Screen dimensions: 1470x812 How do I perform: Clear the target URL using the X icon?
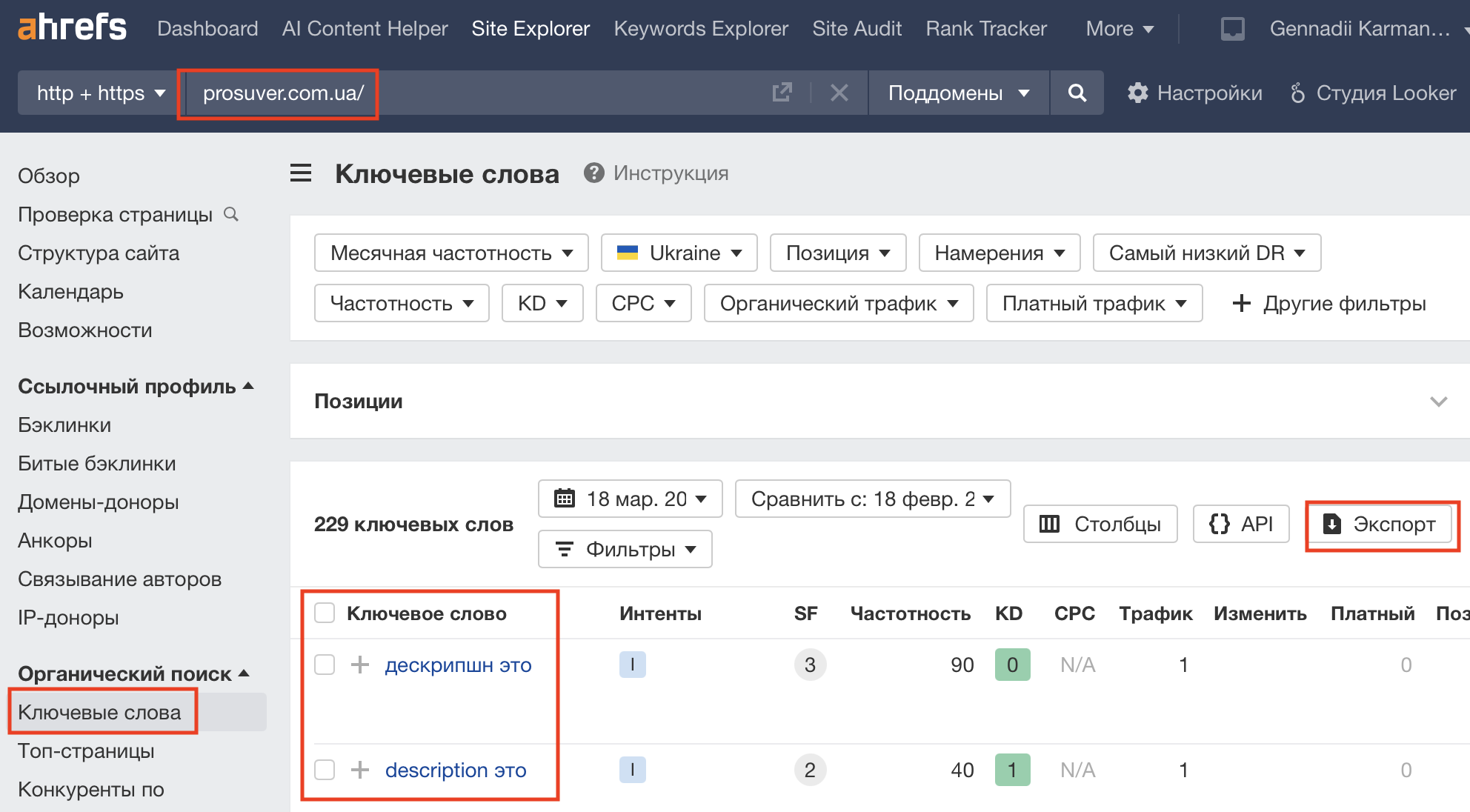point(839,93)
